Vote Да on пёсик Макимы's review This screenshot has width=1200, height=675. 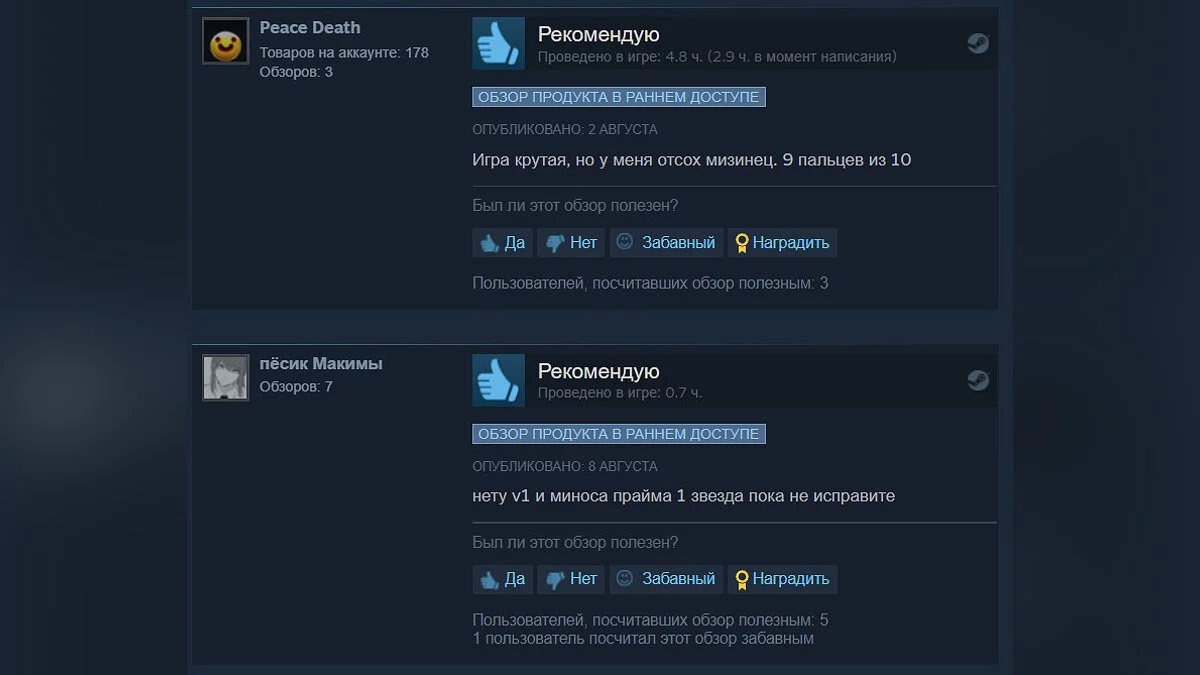point(503,579)
